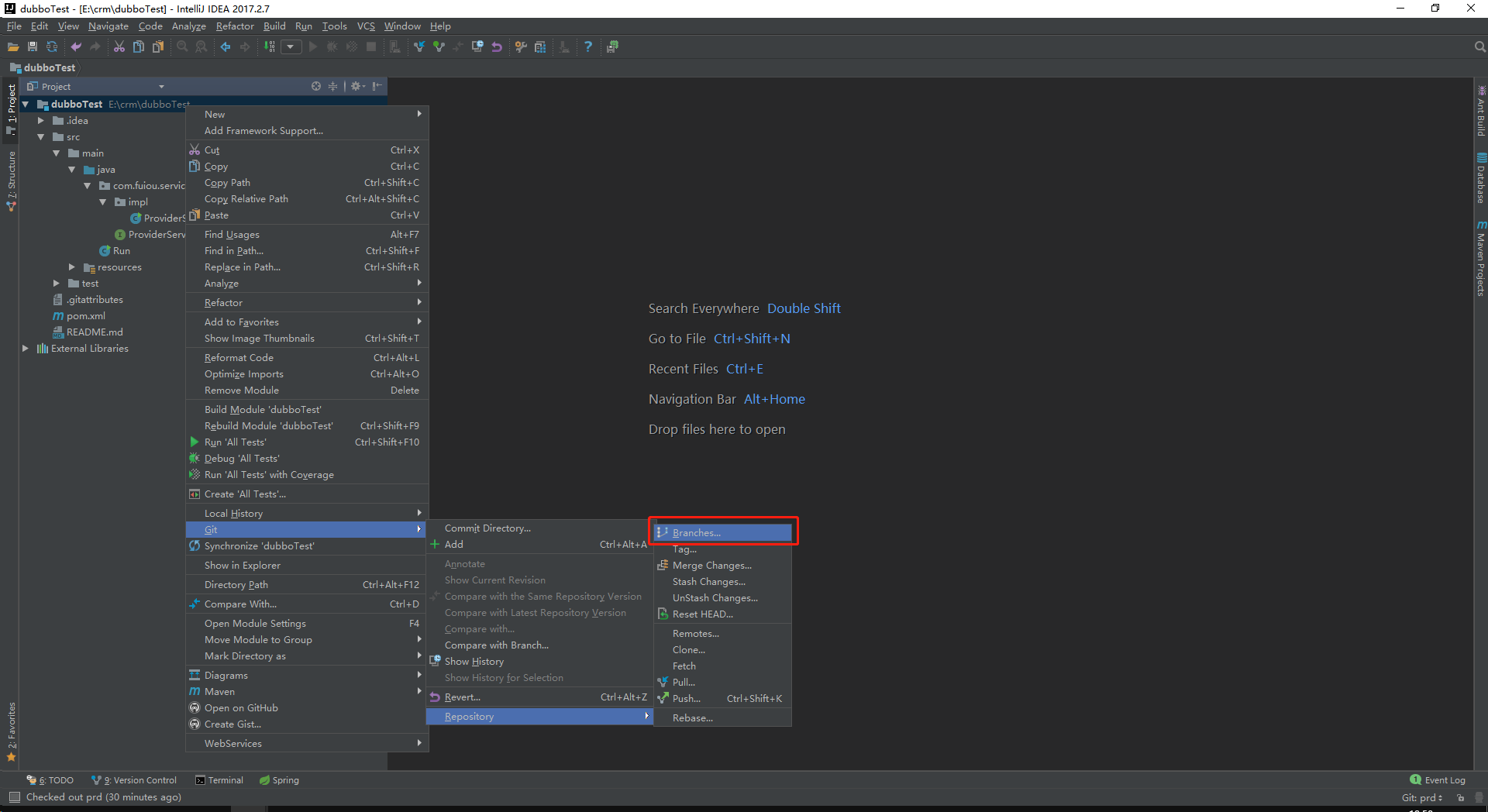1488x812 pixels.
Task: Click the Cut scissors toolbar icon
Action: click(119, 47)
